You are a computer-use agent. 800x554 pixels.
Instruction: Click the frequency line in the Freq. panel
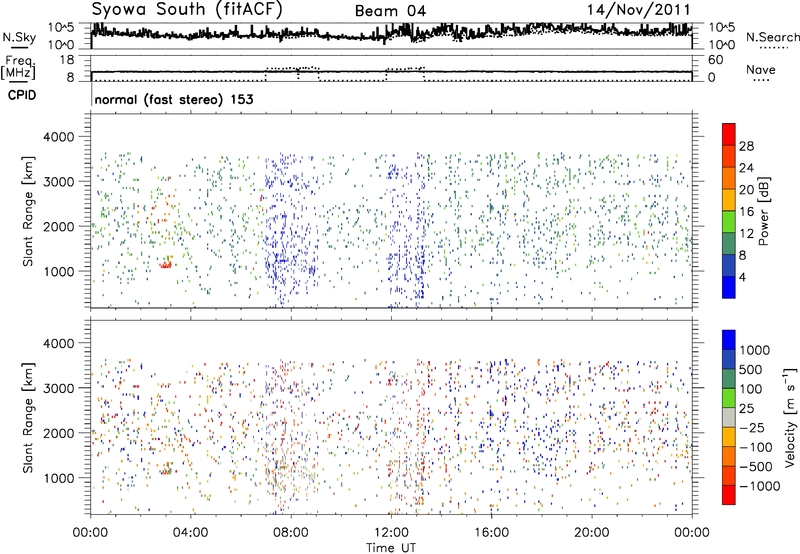tap(391, 72)
